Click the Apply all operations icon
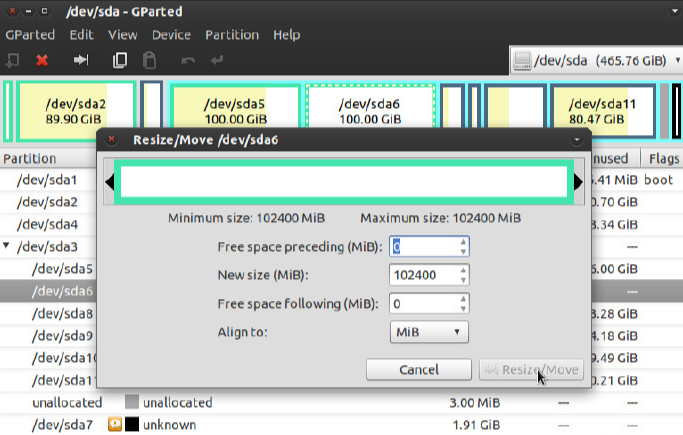 coord(217,60)
